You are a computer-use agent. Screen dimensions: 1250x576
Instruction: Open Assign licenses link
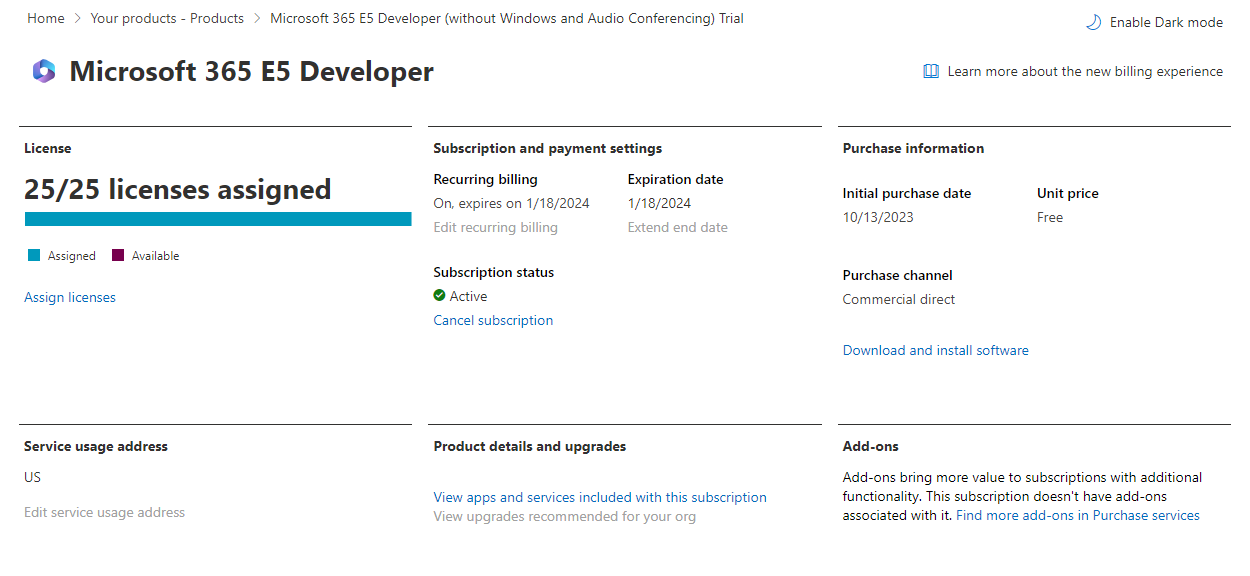[x=70, y=297]
